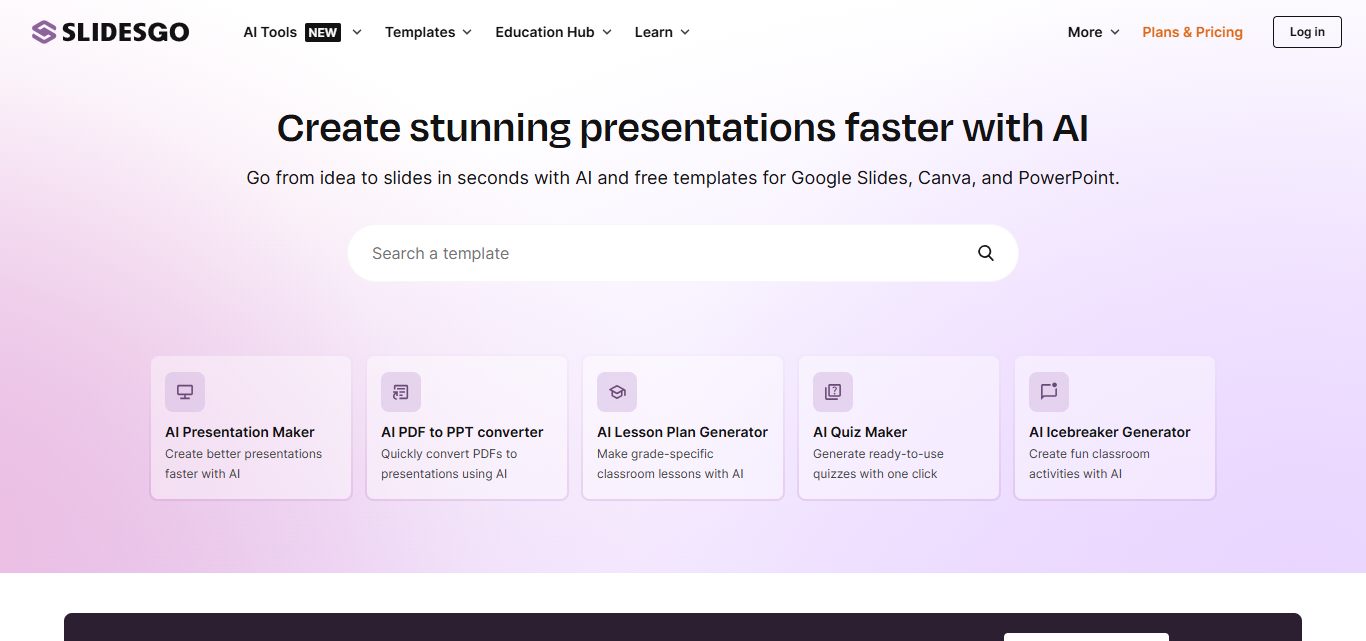The height and width of the screenshot is (641, 1366).
Task: Open the AI PDF to PPT converter title
Action: [462, 432]
